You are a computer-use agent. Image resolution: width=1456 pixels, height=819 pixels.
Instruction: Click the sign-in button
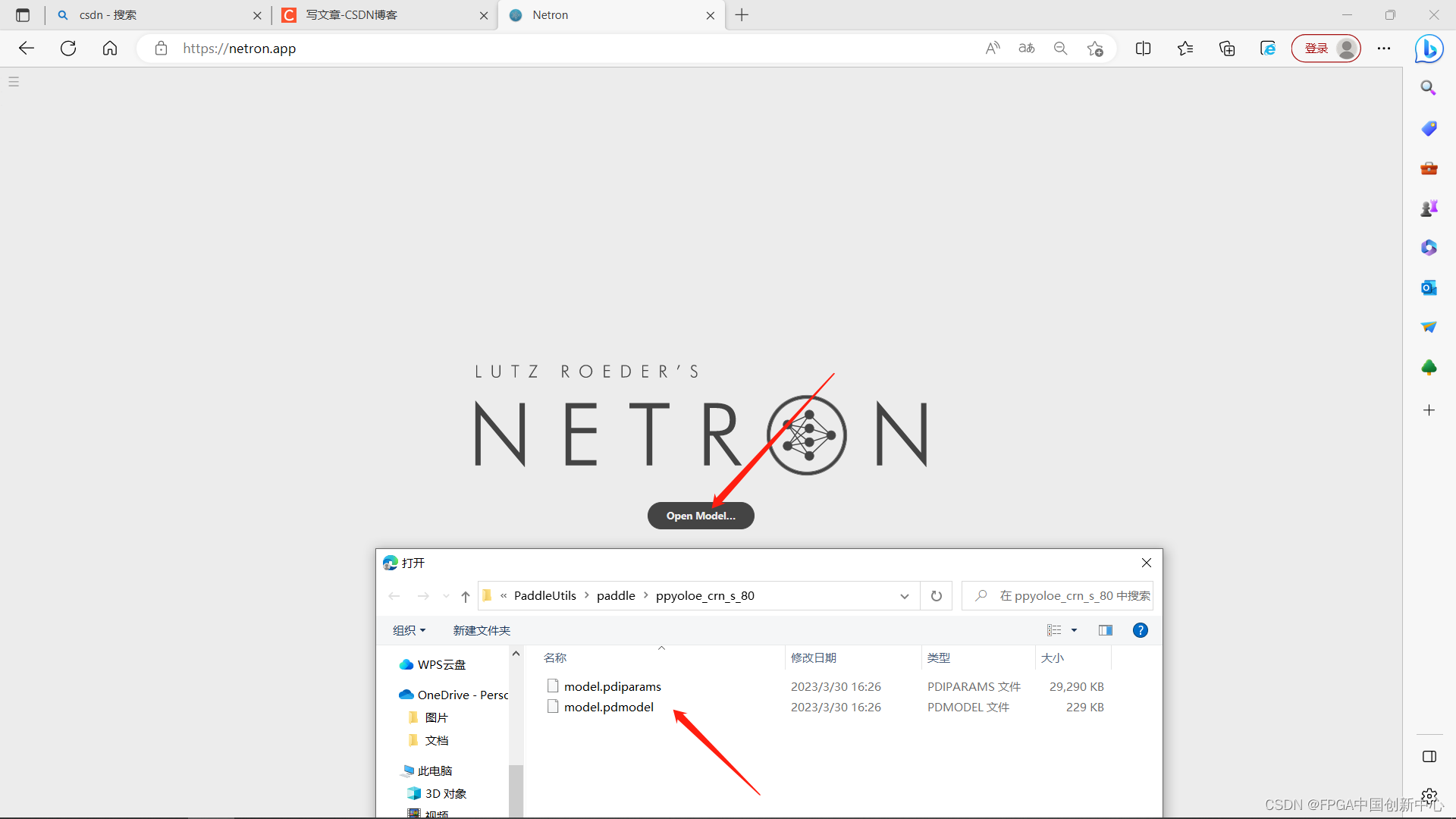click(1326, 49)
